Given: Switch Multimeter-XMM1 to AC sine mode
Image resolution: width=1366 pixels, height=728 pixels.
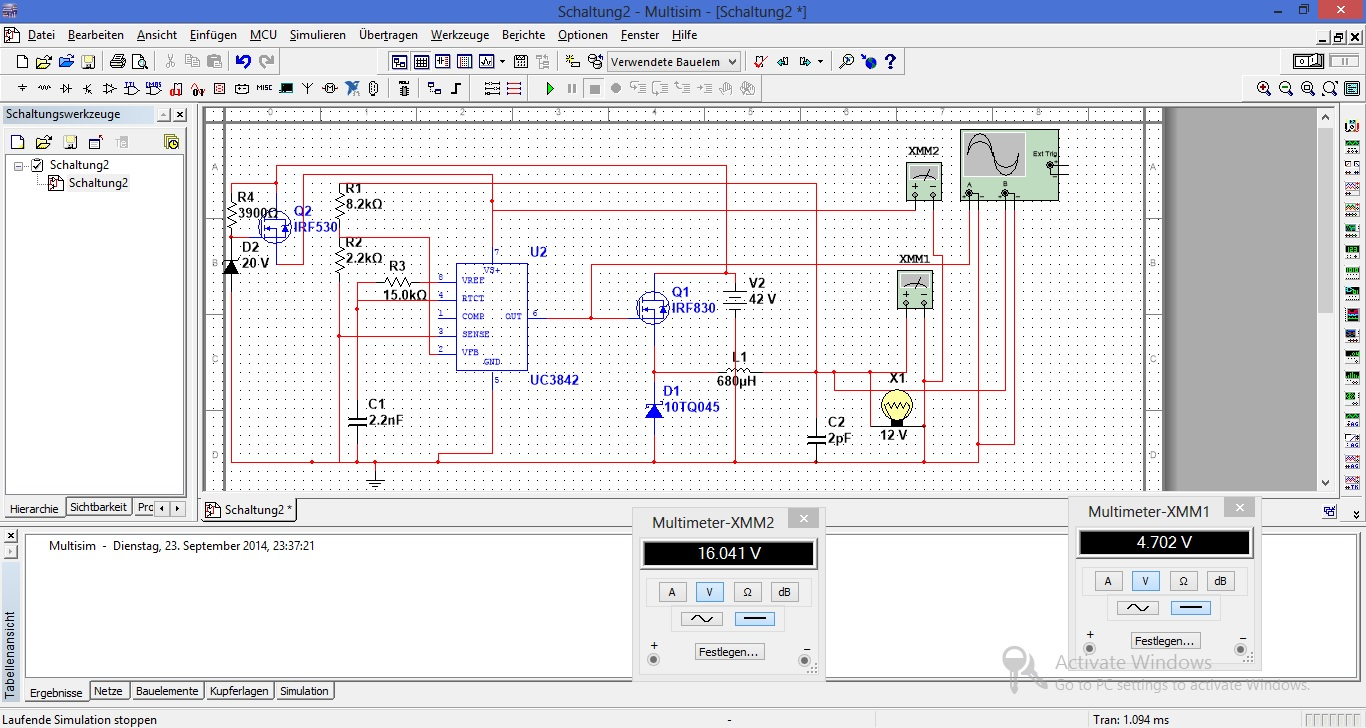Looking at the screenshot, I should (x=1138, y=607).
